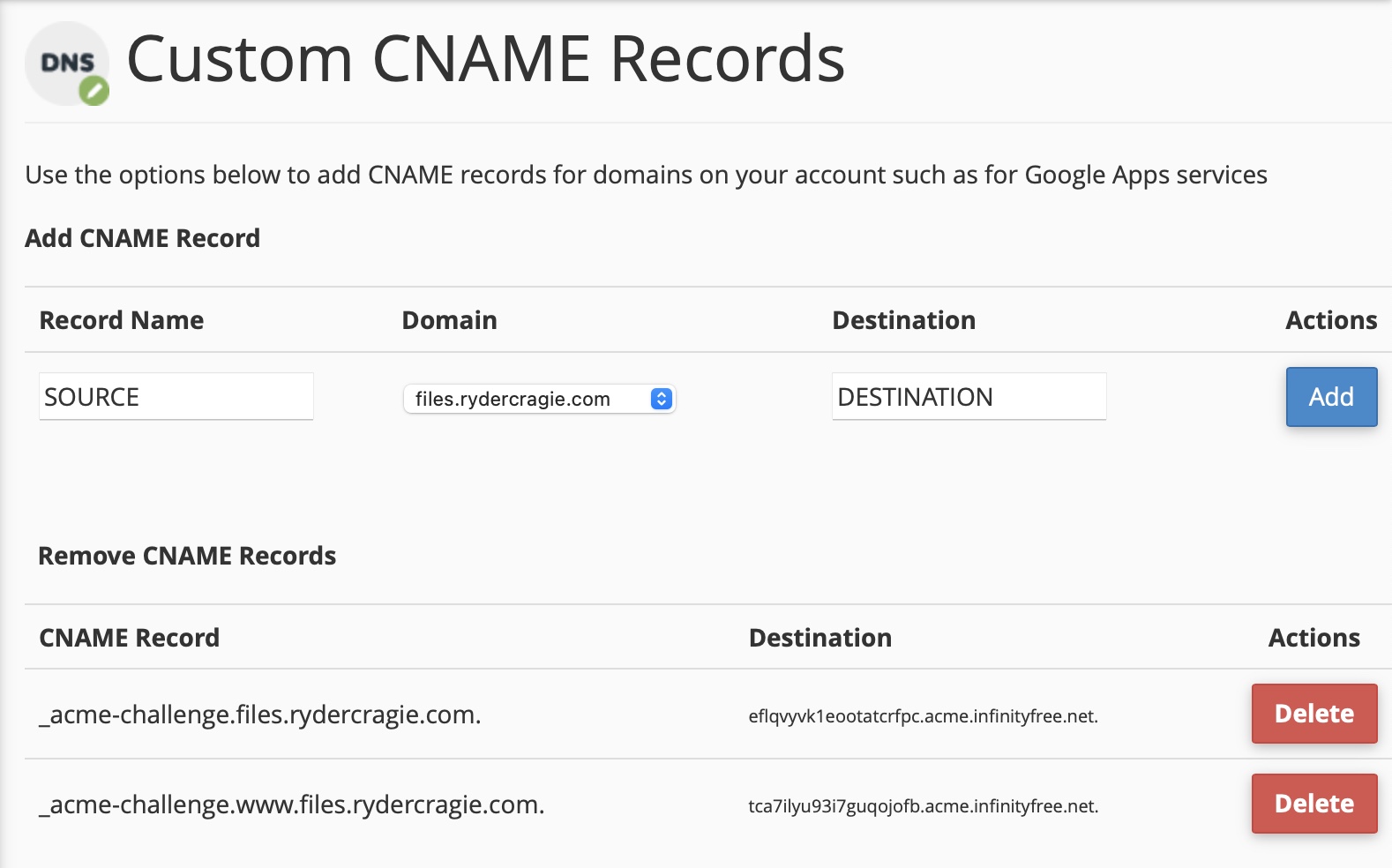Image resolution: width=1392 pixels, height=868 pixels.
Task: Focus the SOURCE record name field
Action: pos(176,397)
